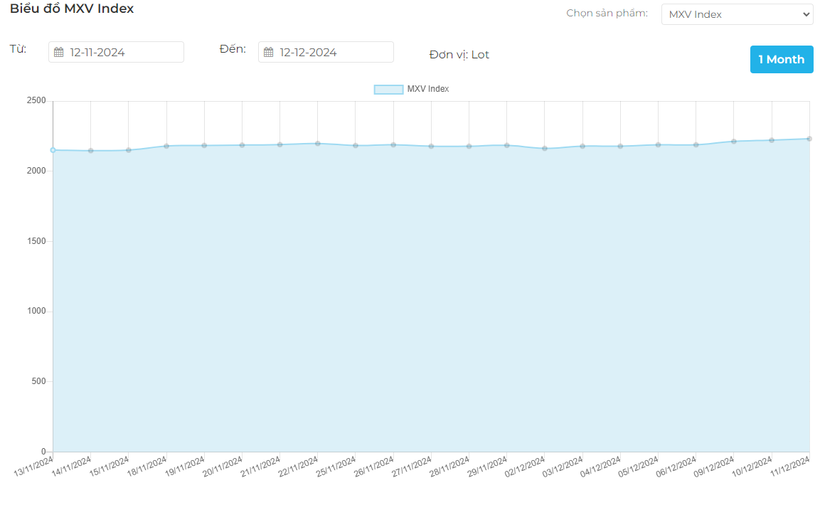This screenshot has width=820, height=510.
Task: Click the data point for 20/11/2024
Action: pyautogui.click(x=242, y=145)
